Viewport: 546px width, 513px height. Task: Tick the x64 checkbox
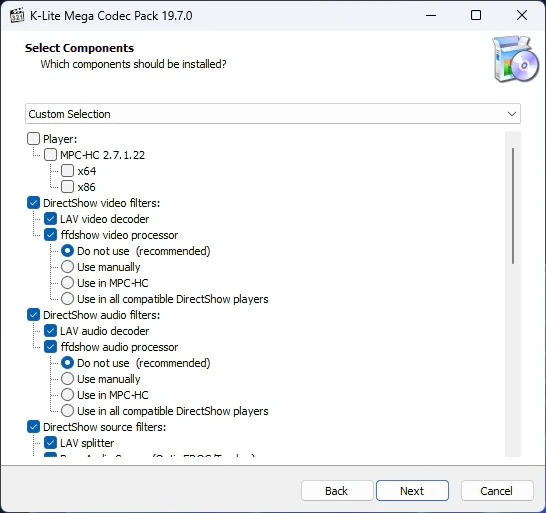click(68, 171)
